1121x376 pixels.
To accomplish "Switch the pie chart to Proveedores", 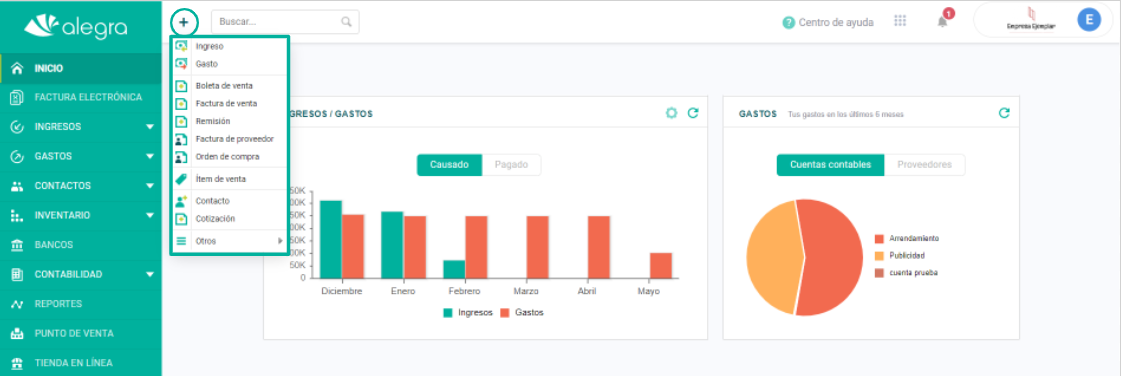I will 924,164.
